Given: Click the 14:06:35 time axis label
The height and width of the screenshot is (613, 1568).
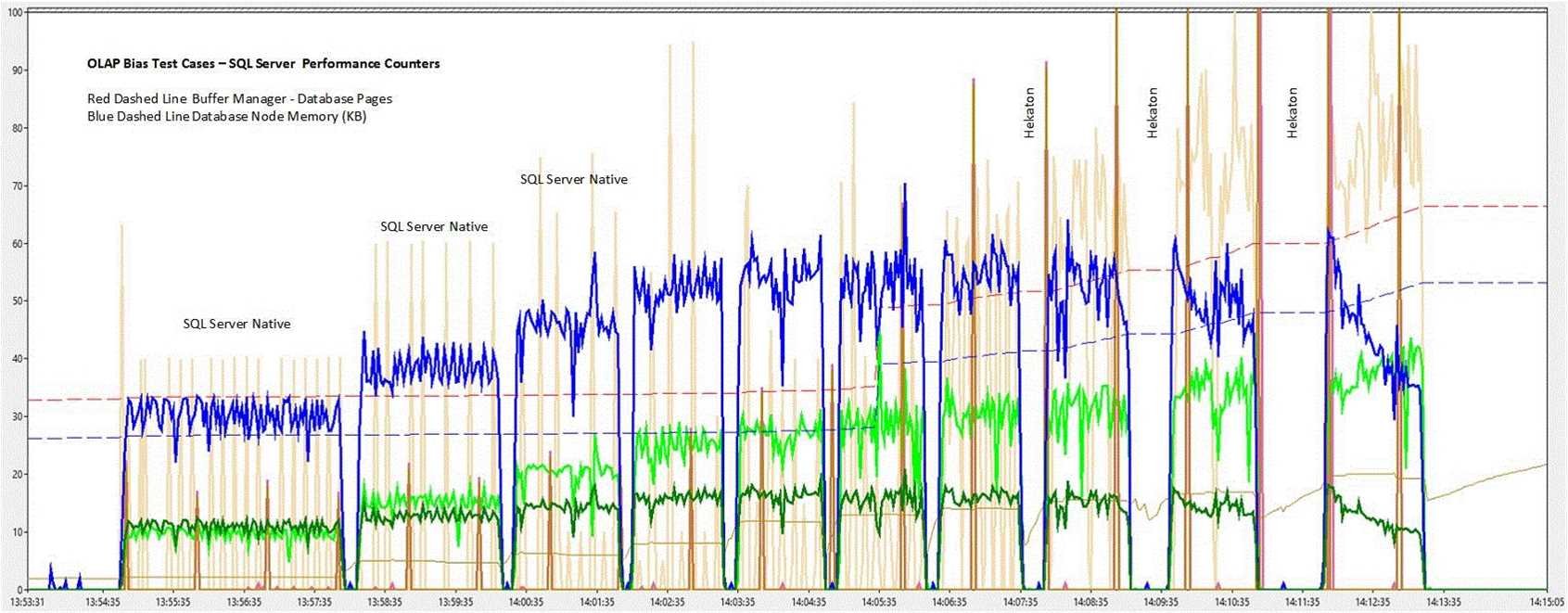Looking at the screenshot, I should (x=950, y=602).
